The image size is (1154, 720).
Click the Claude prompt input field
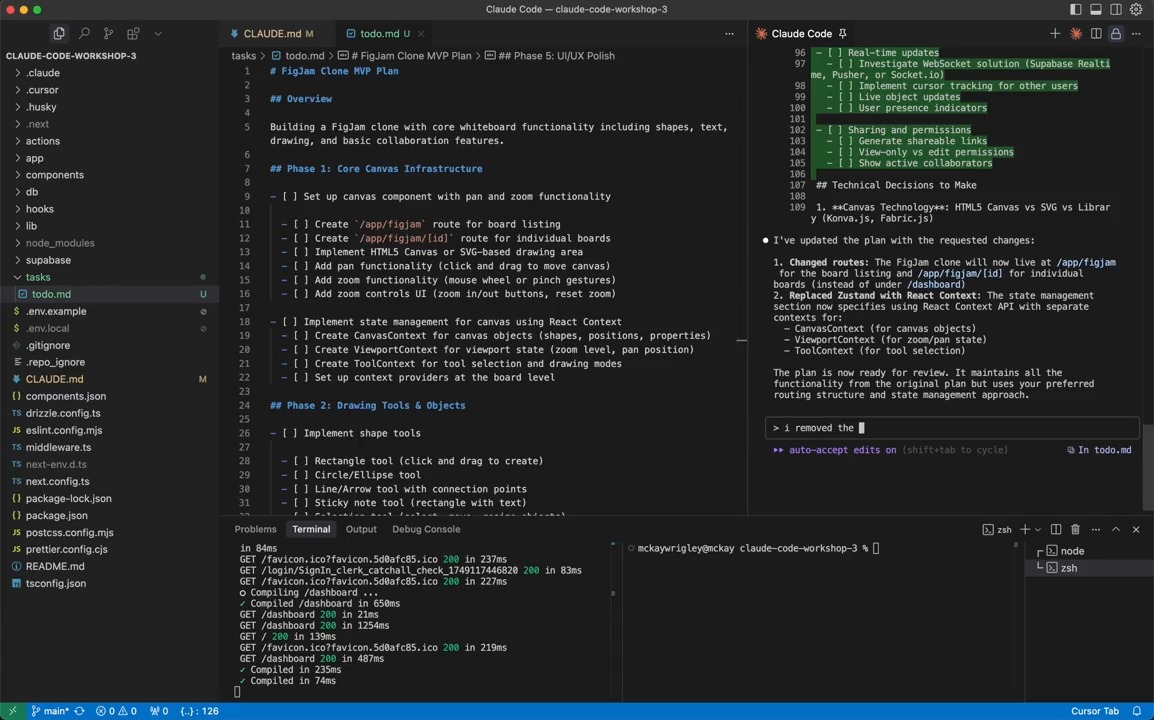click(952, 428)
